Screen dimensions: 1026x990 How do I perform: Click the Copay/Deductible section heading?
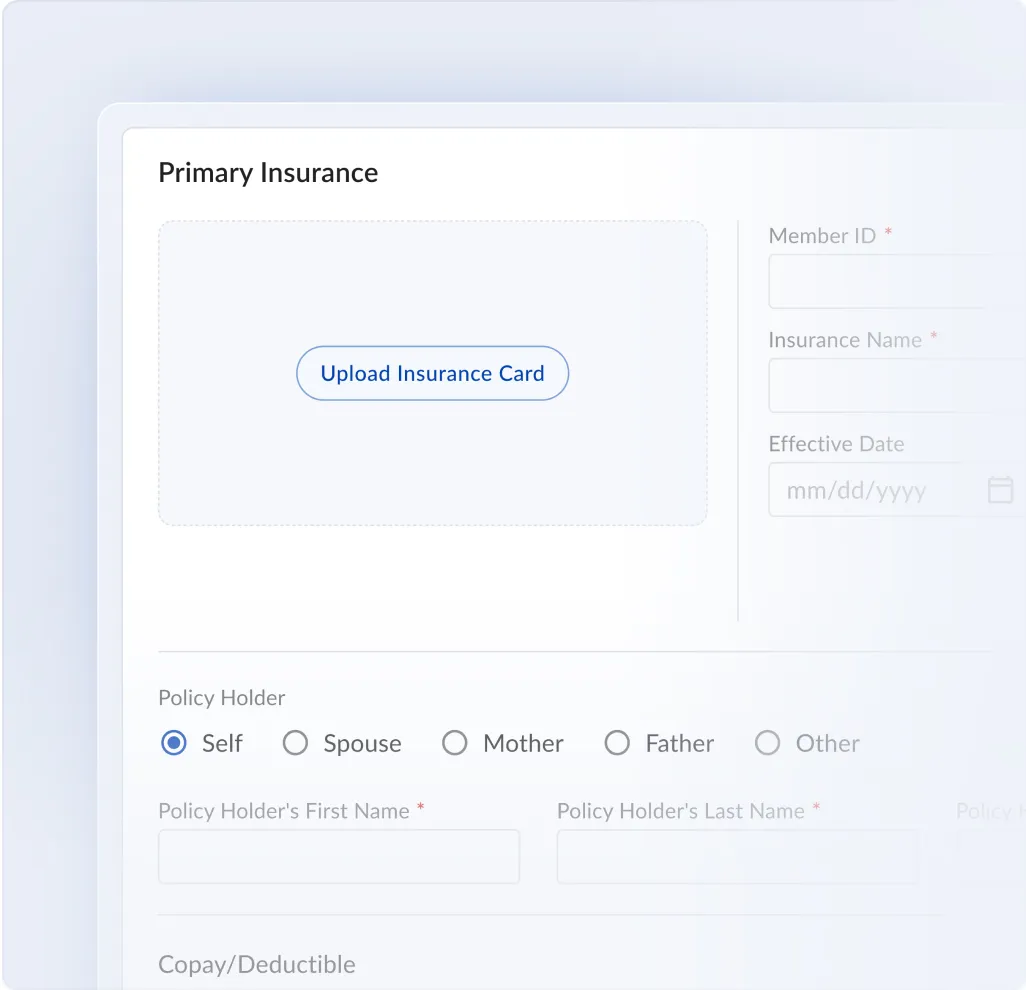257,964
